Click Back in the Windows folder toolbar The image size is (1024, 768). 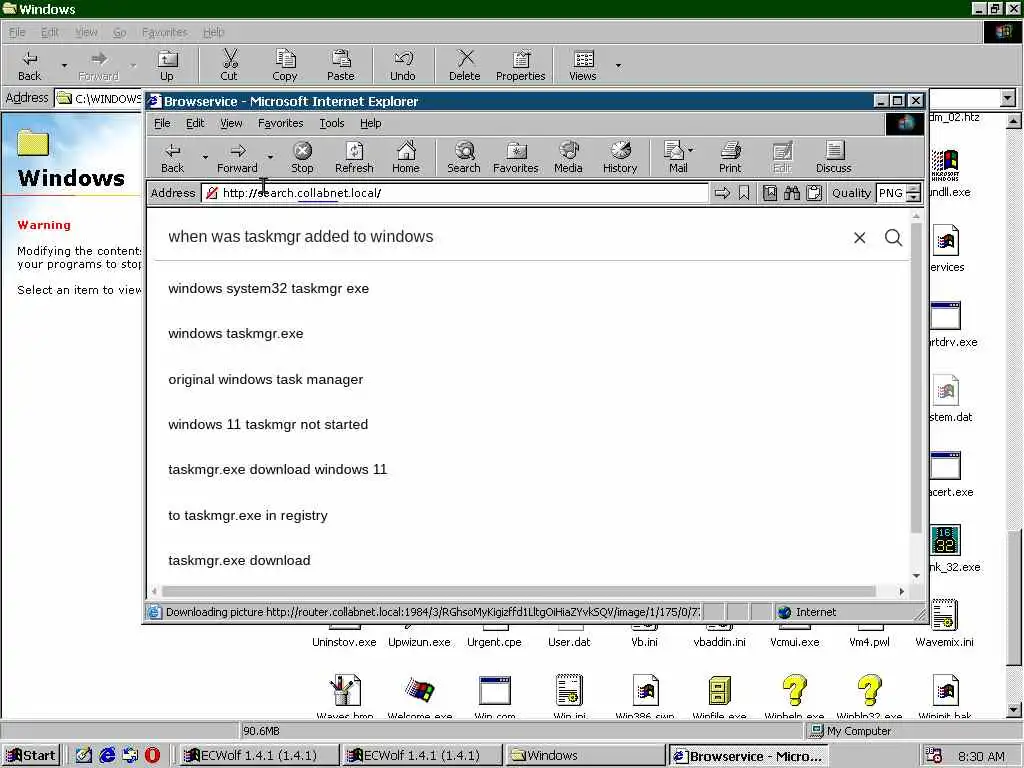(x=29, y=65)
